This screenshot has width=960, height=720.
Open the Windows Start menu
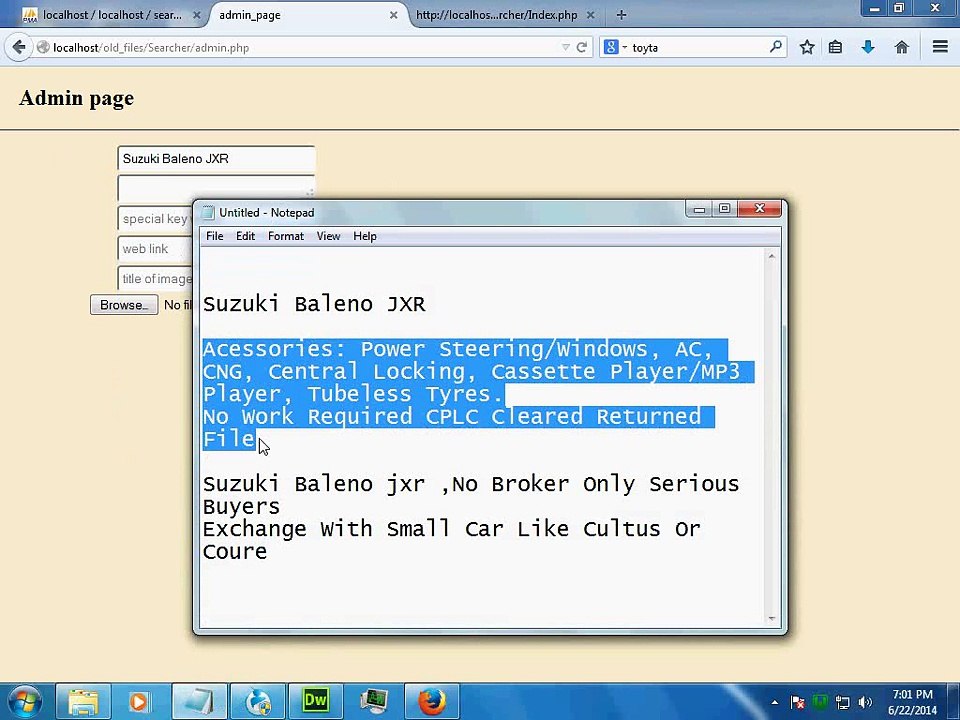point(24,702)
